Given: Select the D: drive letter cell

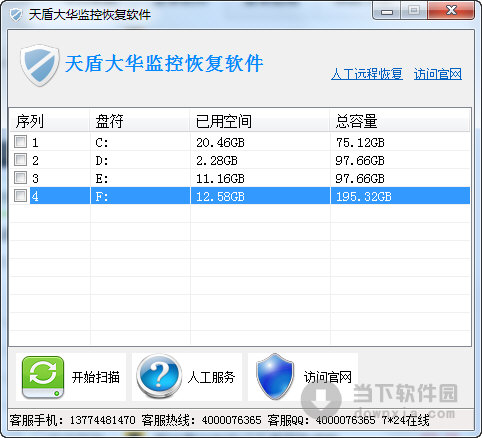Looking at the screenshot, I should point(102,161).
